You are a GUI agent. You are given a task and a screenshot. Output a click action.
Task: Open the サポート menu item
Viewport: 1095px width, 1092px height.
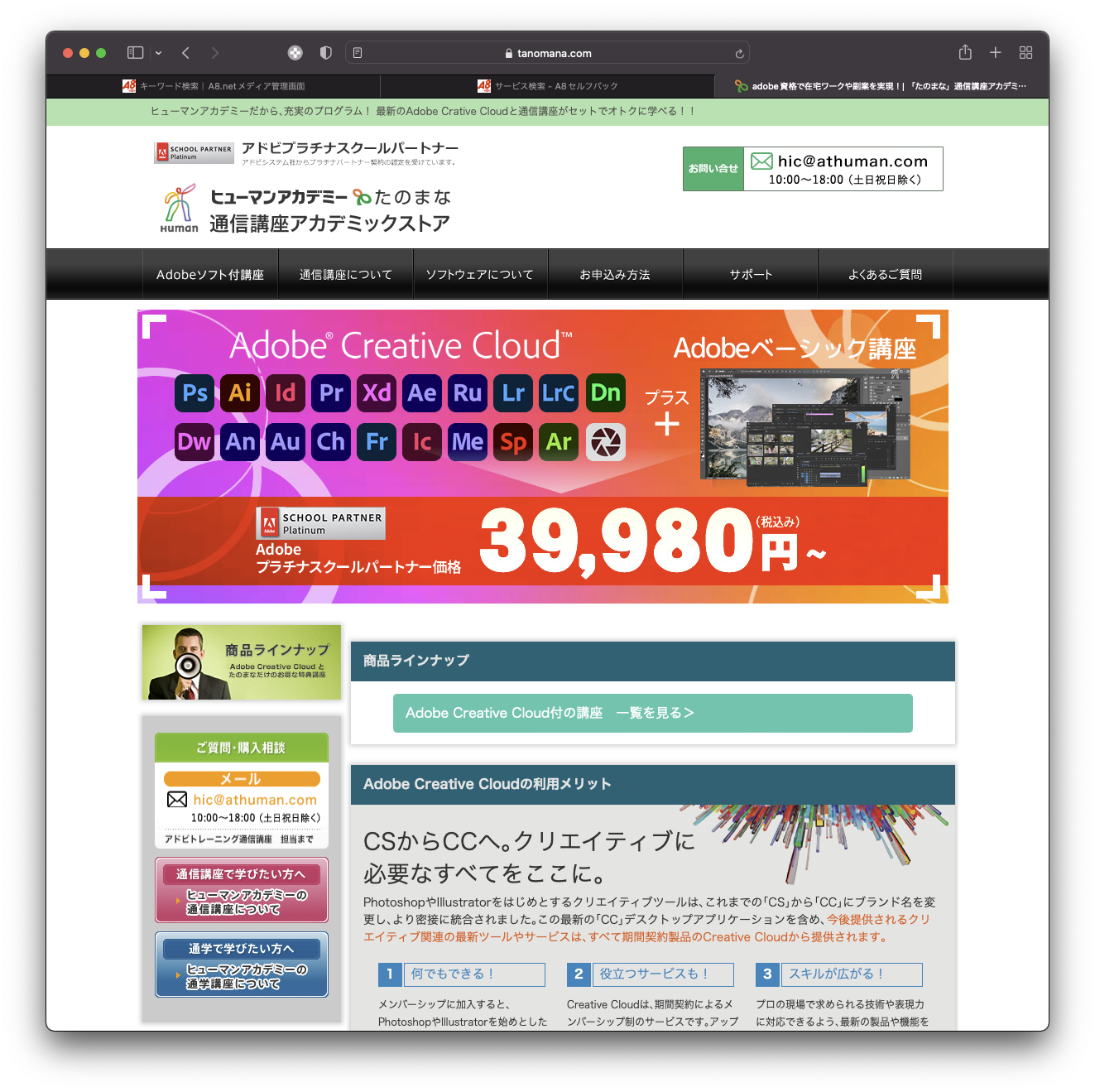click(751, 275)
